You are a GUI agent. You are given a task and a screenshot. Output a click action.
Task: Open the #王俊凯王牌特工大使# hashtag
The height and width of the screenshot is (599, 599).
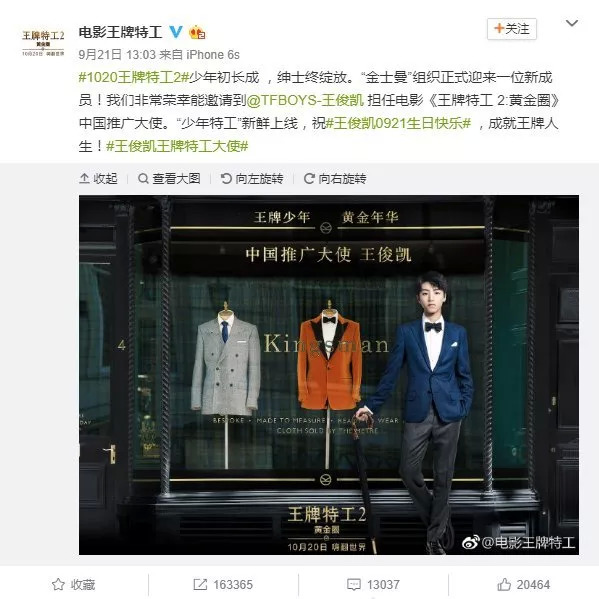(177, 146)
